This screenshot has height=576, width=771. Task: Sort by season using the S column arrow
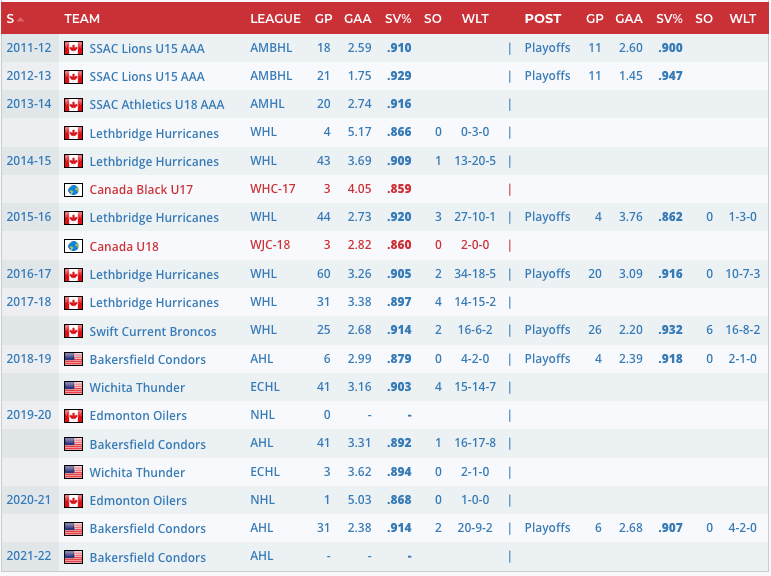point(21,19)
